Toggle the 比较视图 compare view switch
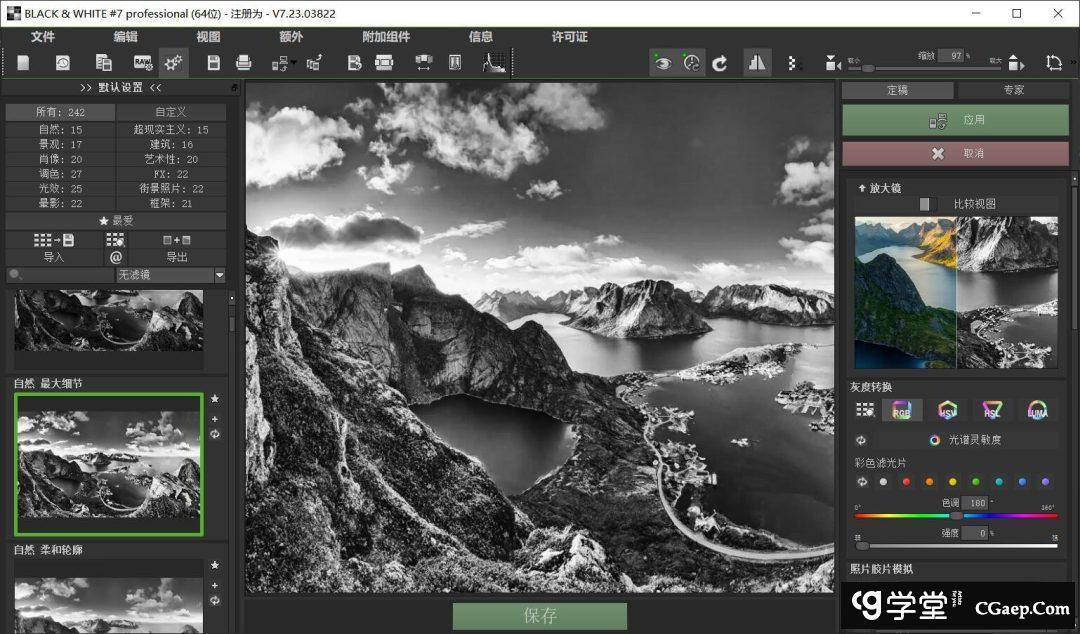 pos(926,204)
